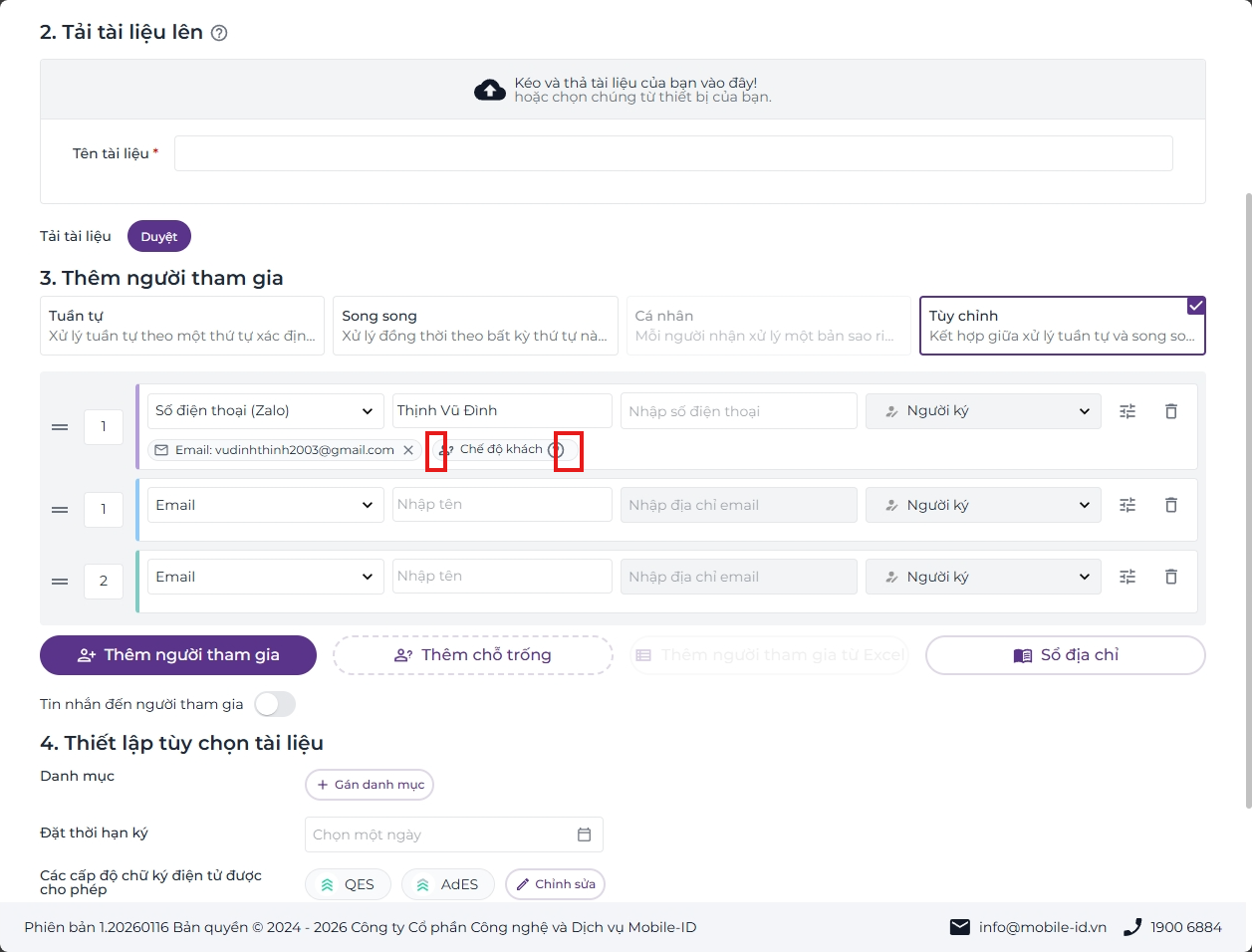Click the cloud upload icon
The height and width of the screenshot is (952, 1252).
pyautogui.click(x=489, y=91)
